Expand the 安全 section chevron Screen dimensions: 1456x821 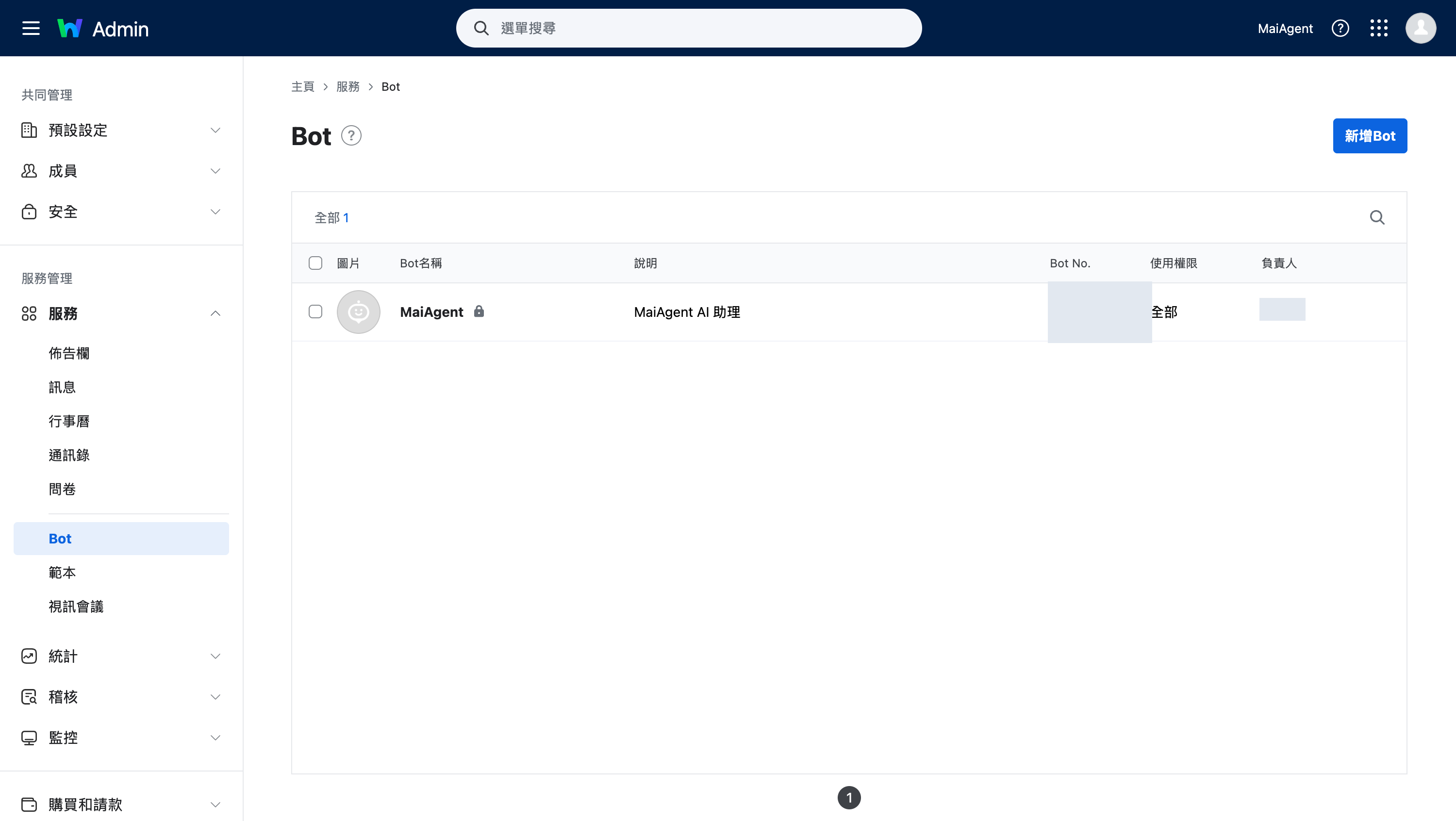[215, 212]
